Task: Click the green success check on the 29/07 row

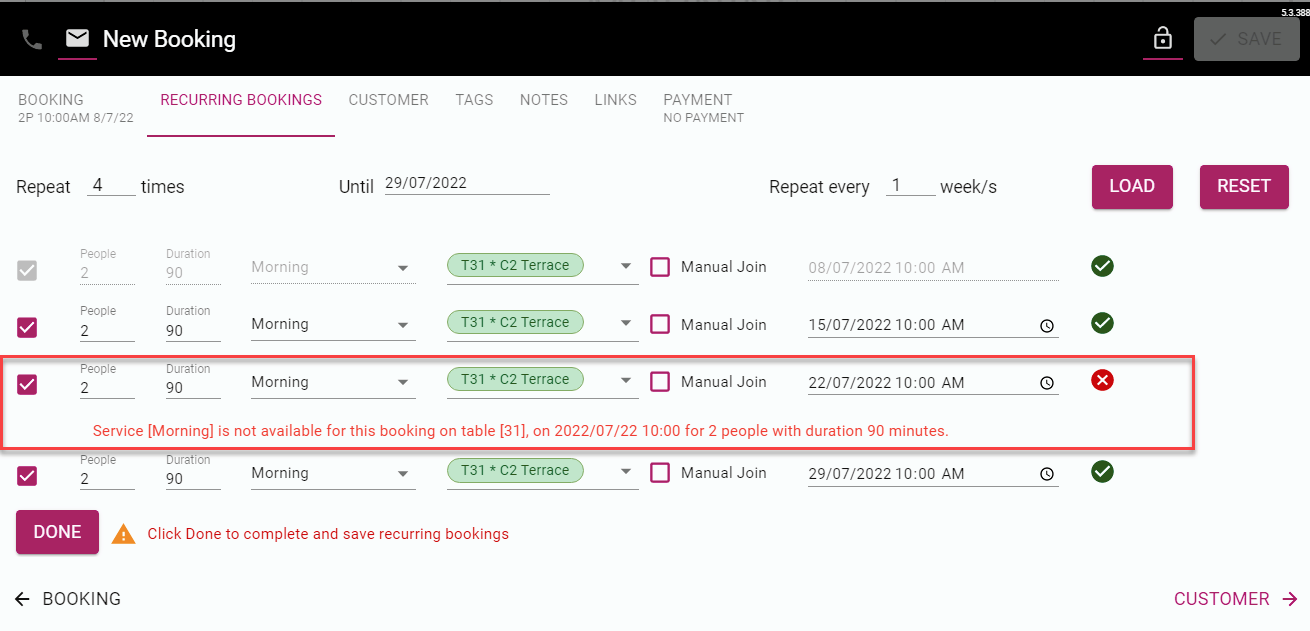Action: coord(1102,471)
